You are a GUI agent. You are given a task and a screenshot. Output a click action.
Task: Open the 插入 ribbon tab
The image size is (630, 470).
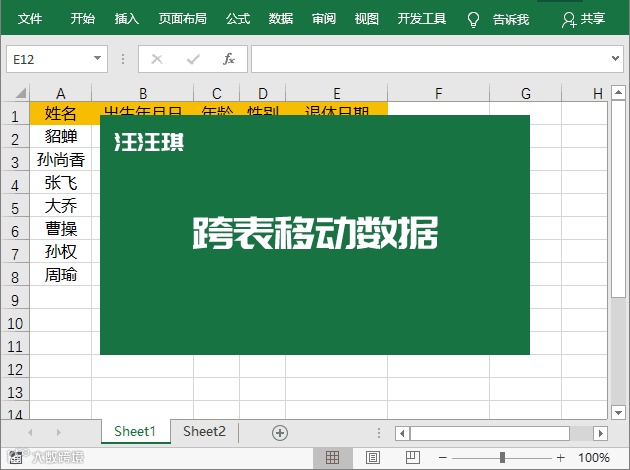pyautogui.click(x=126, y=18)
